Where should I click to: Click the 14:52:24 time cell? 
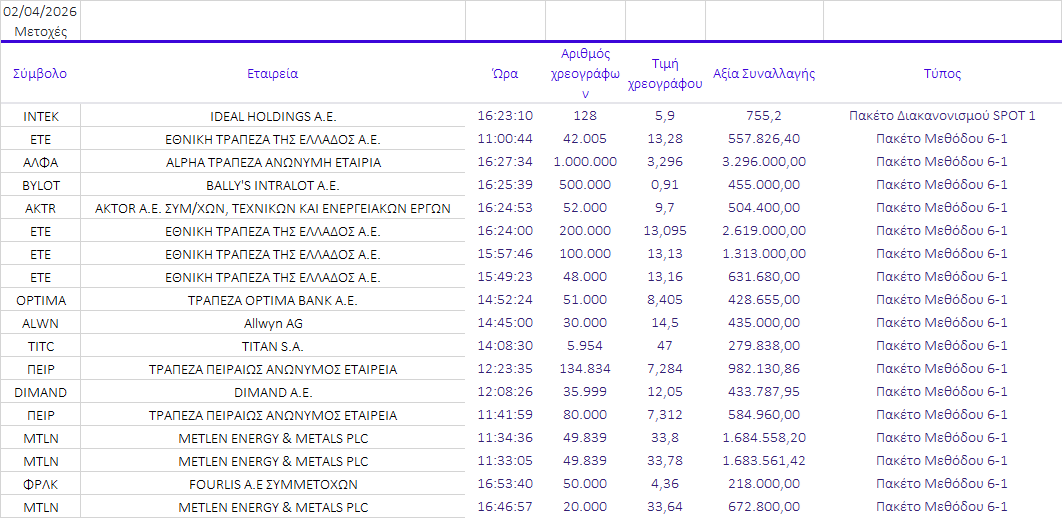click(x=505, y=300)
